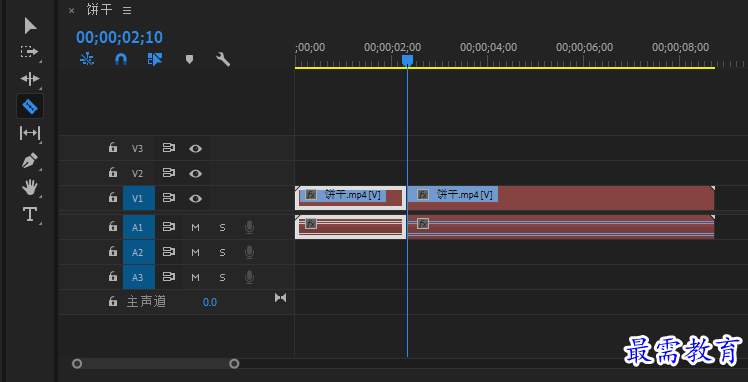Solo track A3

222,277
